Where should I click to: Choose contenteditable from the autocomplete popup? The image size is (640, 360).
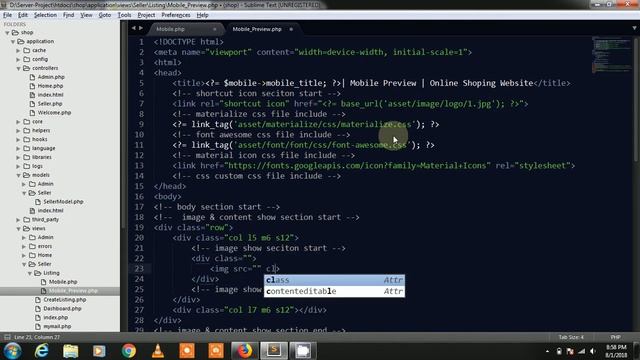click(334, 291)
